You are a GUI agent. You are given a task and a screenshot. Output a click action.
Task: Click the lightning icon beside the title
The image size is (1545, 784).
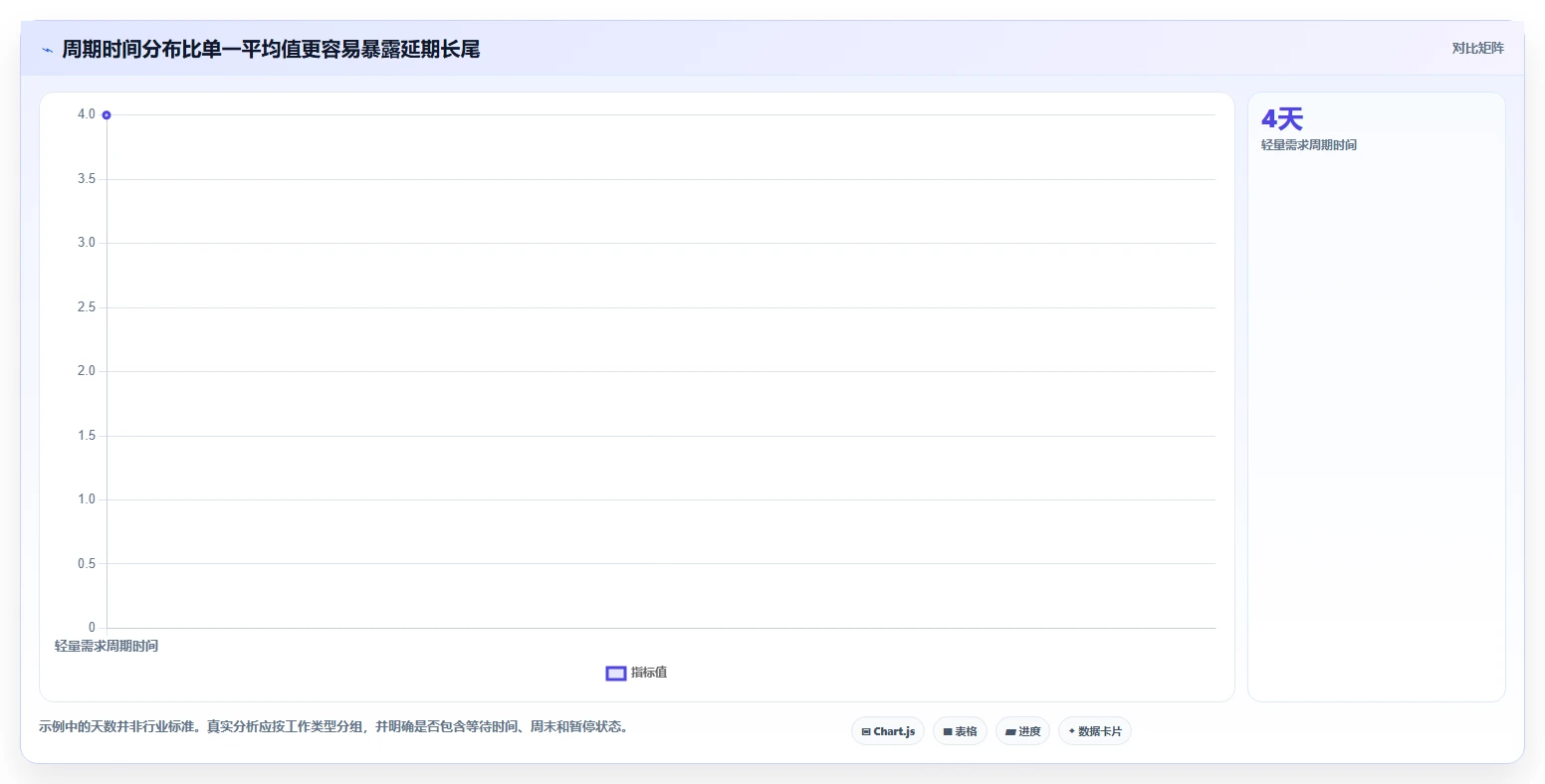tap(47, 50)
